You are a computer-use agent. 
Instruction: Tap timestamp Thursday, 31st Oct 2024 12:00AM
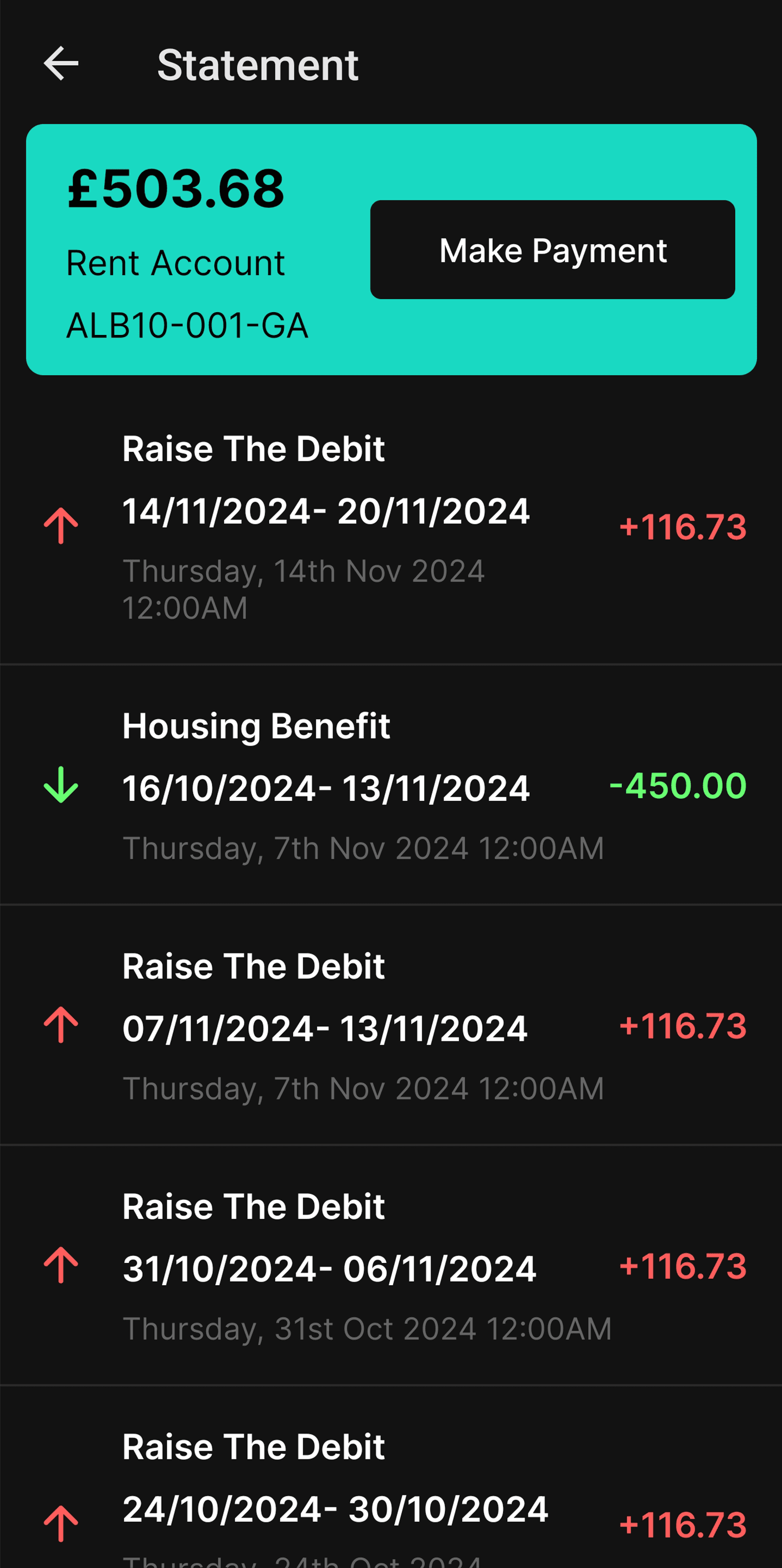(x=367, y=1329)
